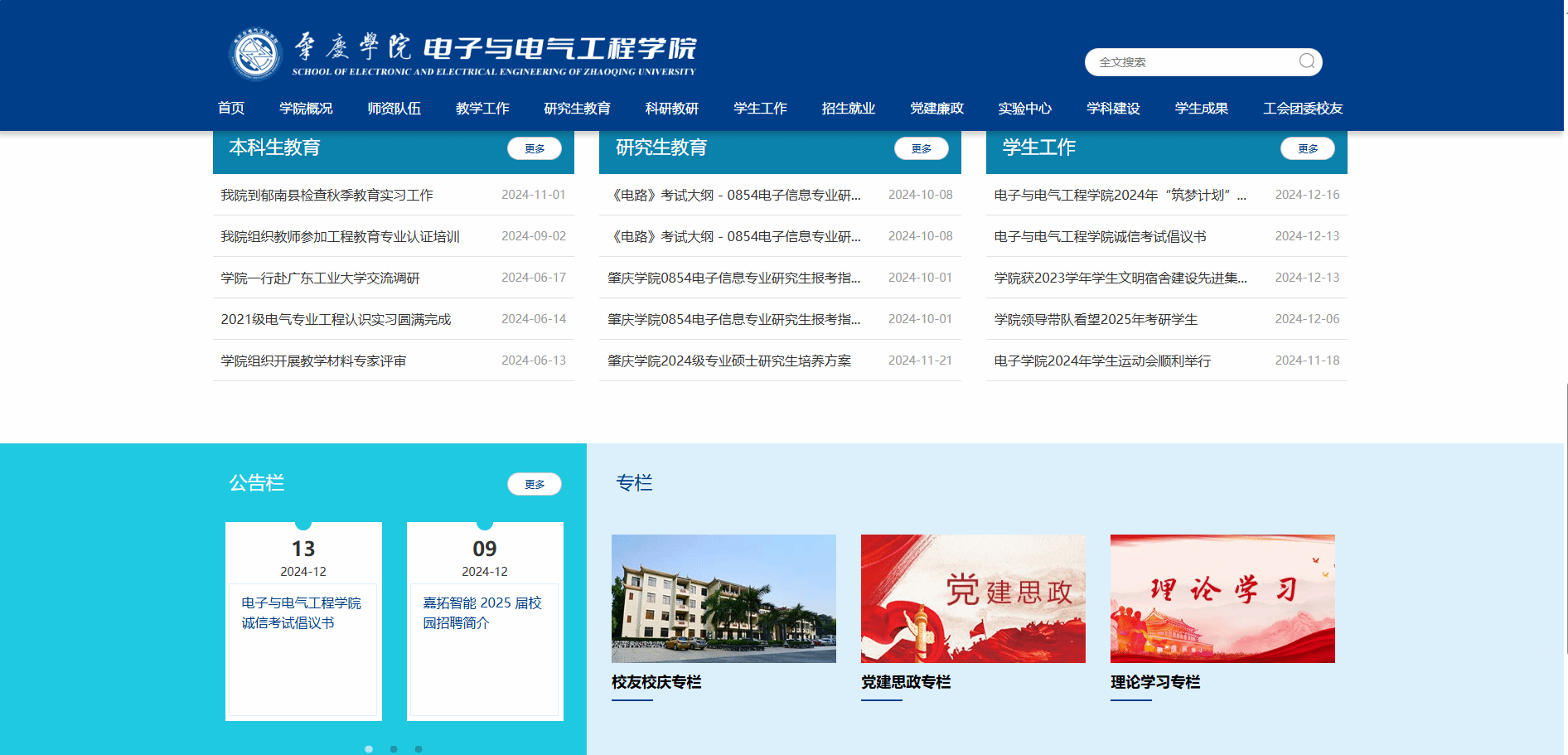1568x755 pixels.
Task: Click the search magnifier icon
Action: click(1306, 61)
